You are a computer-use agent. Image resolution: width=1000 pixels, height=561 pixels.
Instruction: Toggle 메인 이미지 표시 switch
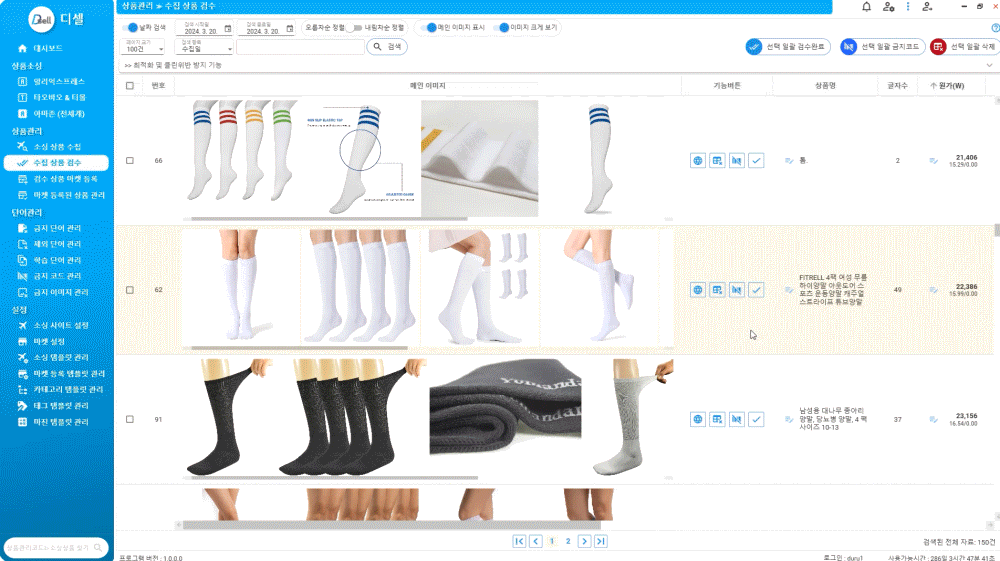[x=429, y=27]
